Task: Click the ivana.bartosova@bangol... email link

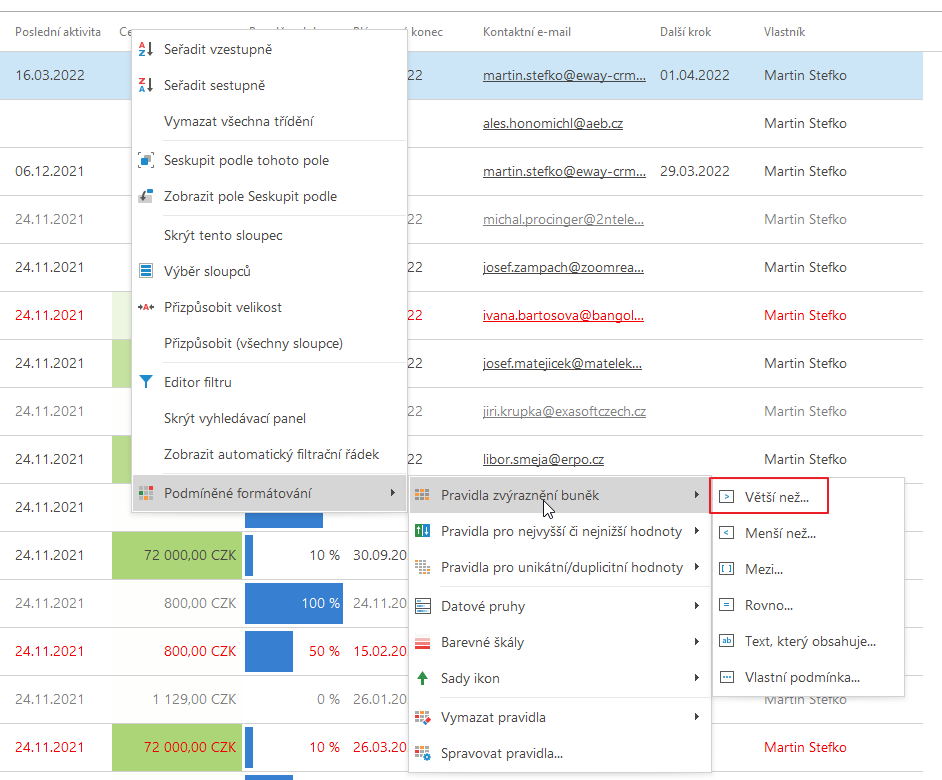Action: pyautogui.click(x=564, y=315)
